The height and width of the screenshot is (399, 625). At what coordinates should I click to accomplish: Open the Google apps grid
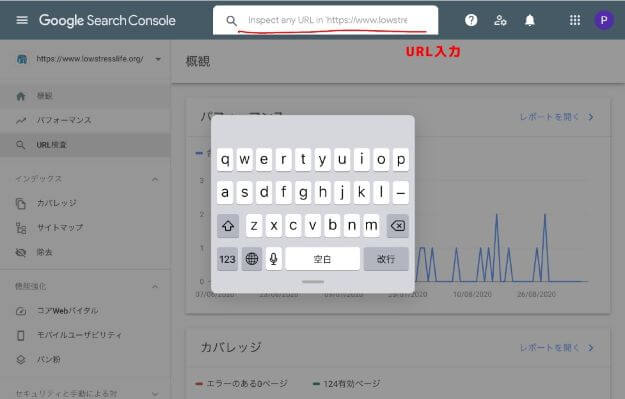(575, 20)
